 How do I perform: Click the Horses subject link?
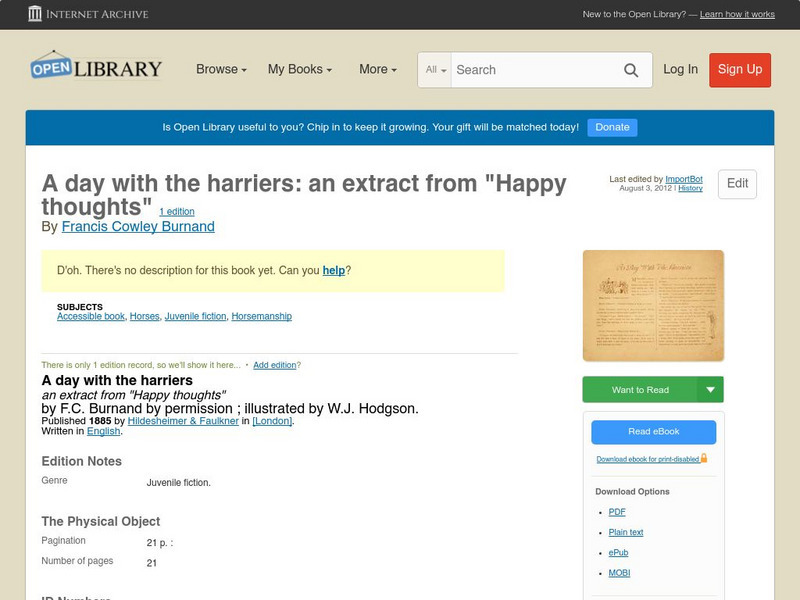pyautogui.click(x=143, y=315)
